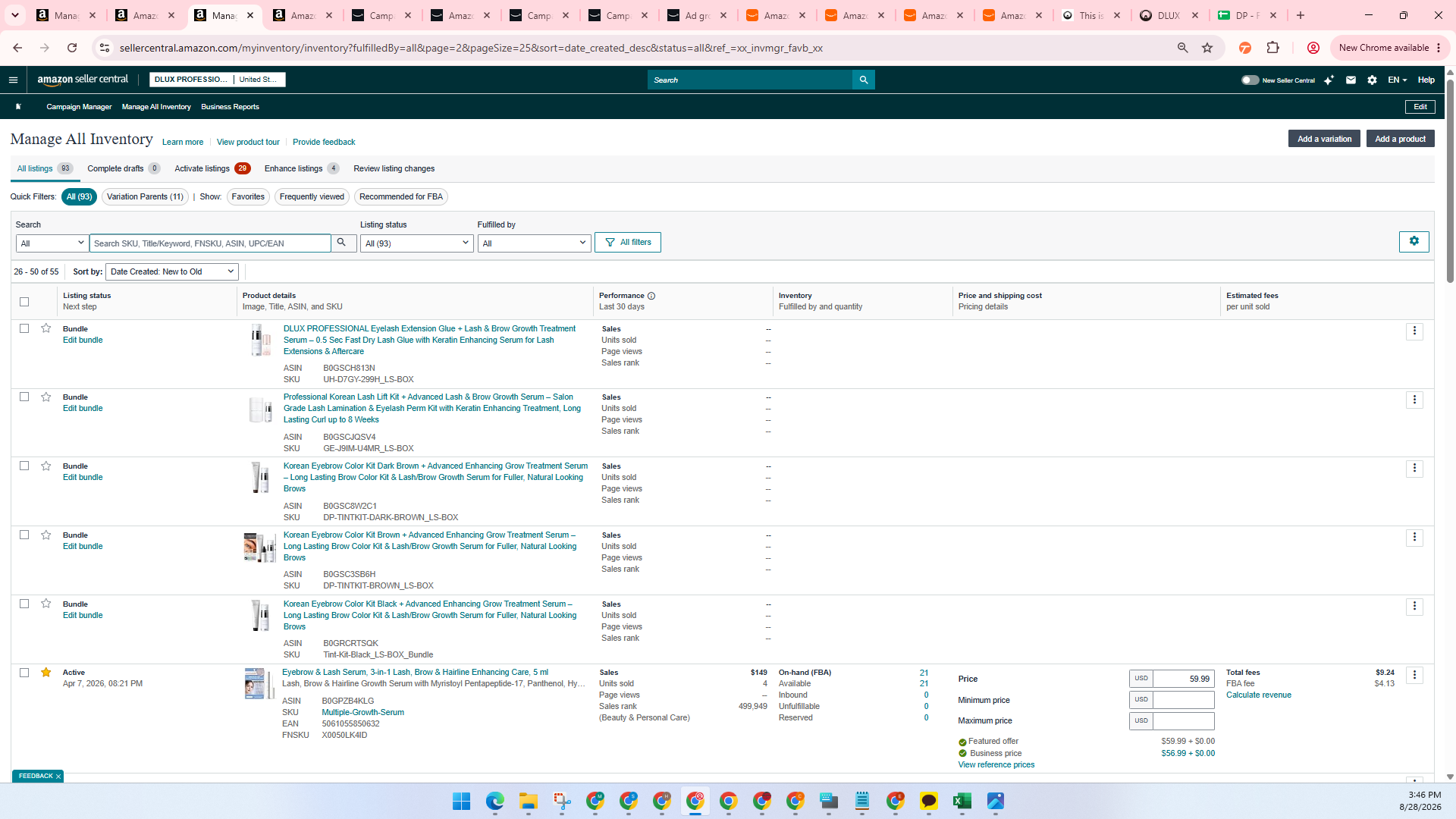Bookmark this page with the star icon
This screenshot has height=819, width=1456.
(x=1207, y=48)
